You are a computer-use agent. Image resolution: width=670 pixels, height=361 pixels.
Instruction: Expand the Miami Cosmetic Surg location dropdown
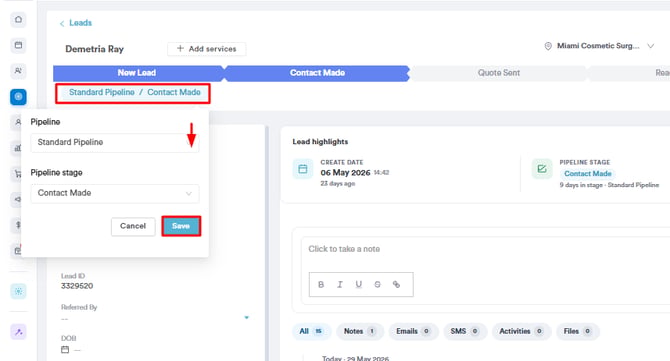(x=650, y=46)
